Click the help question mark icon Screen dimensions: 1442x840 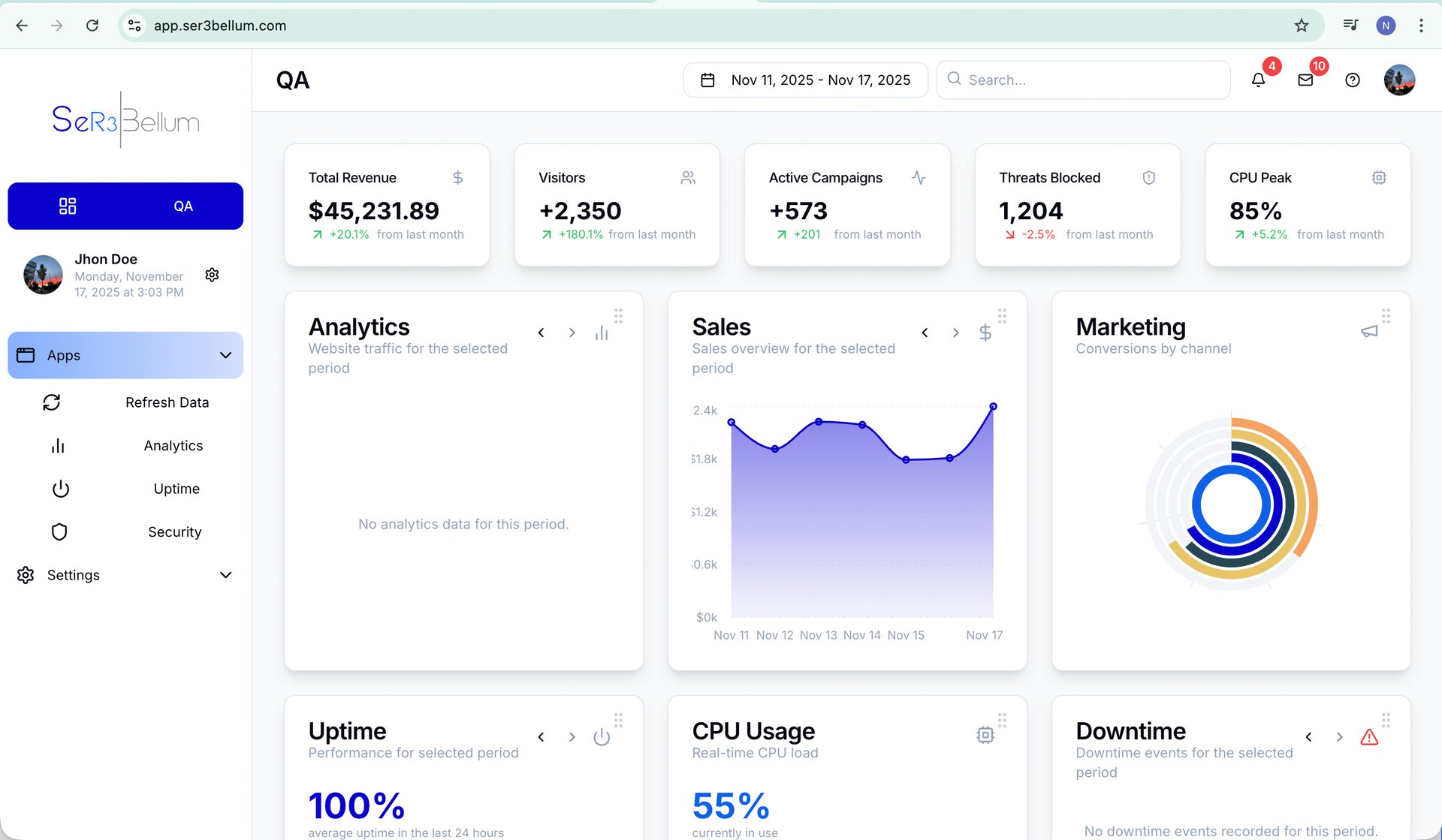coord(1353,80)
